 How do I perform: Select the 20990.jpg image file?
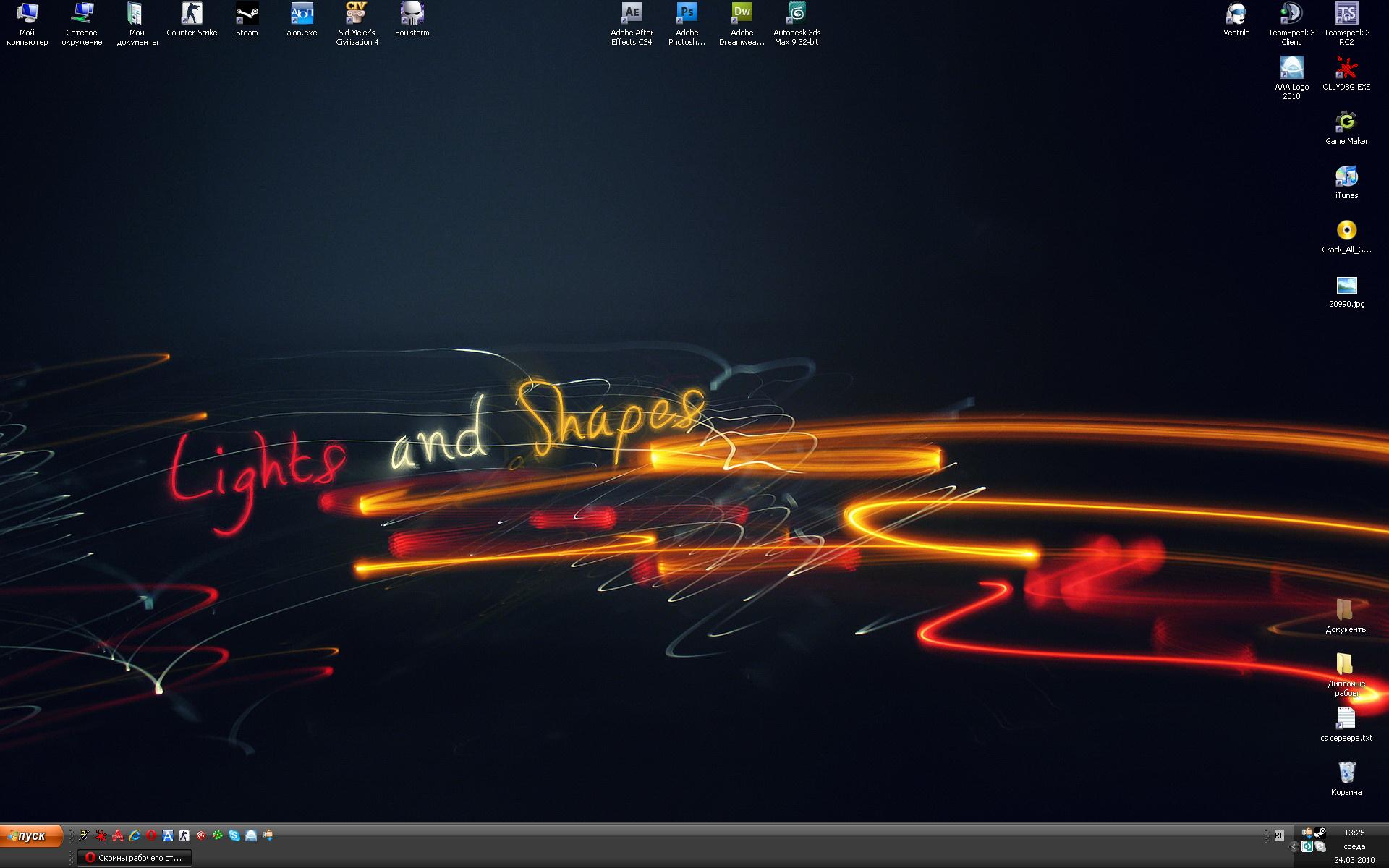(x=1346, y=286)
